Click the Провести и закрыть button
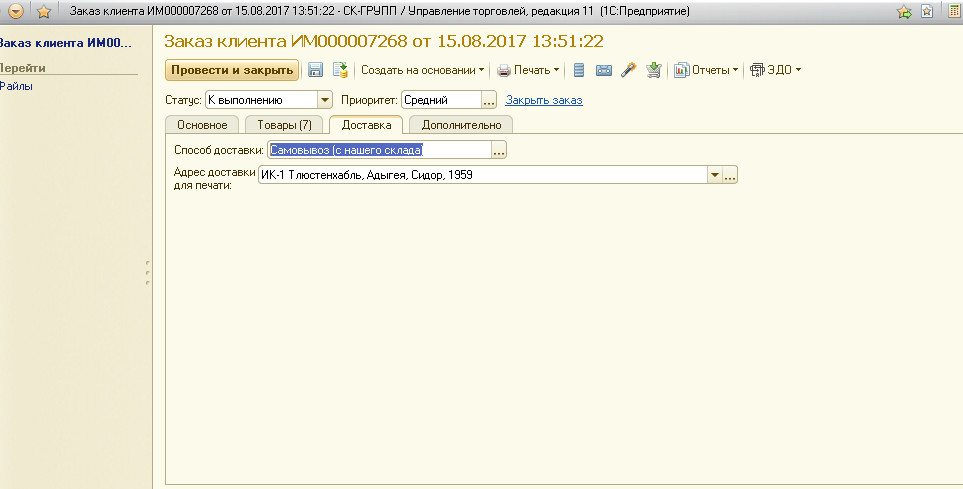Viewport: 963px width, 489px height. click(x=232, y=70)
